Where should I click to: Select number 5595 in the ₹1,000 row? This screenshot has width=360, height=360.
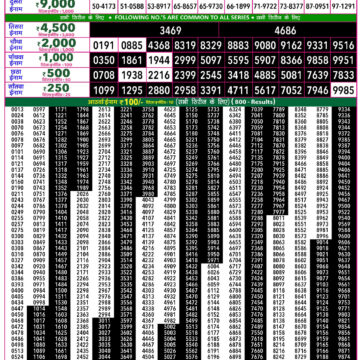click(238, 60)
